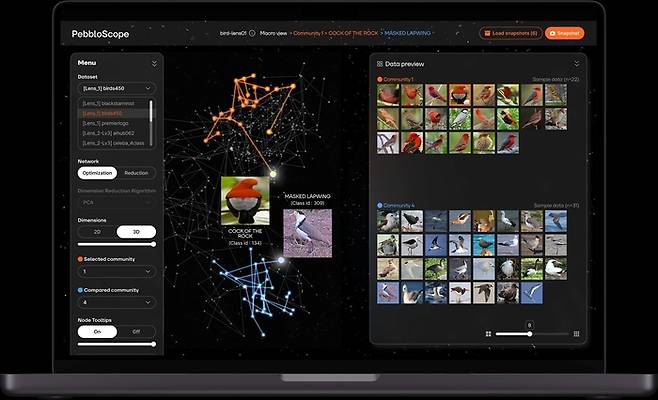Screen dimensions: 658x400
Task: Click the small grid icon left of slider
Action: click(x=488, y=334)
